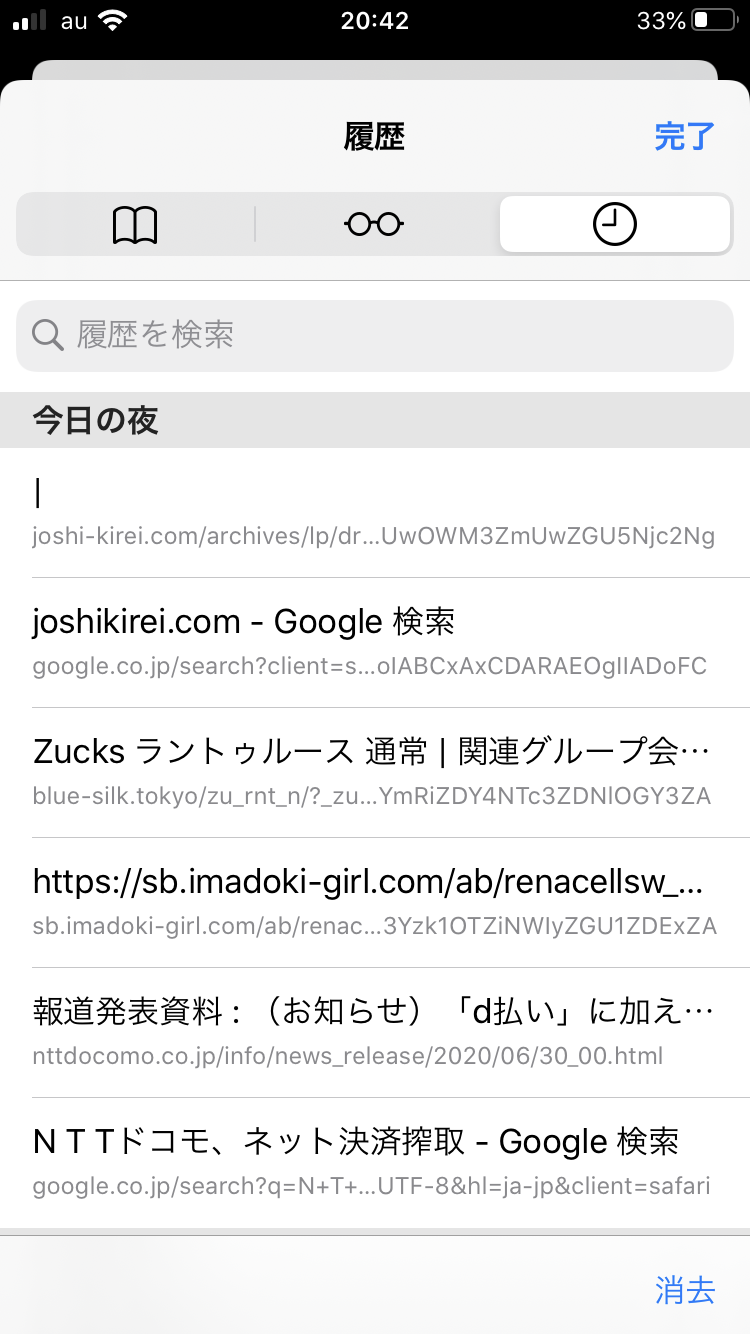Open the Zucks ラントゥルース history entry
The height and width of the screenshot is (1334, 750).
pyautogui.click(x=374, y=772)
